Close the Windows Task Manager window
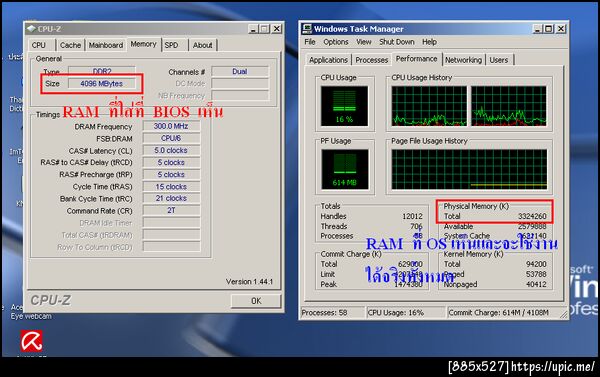Image resolution: width=600 pixels, height=377 pixels. tap(561, 29)
